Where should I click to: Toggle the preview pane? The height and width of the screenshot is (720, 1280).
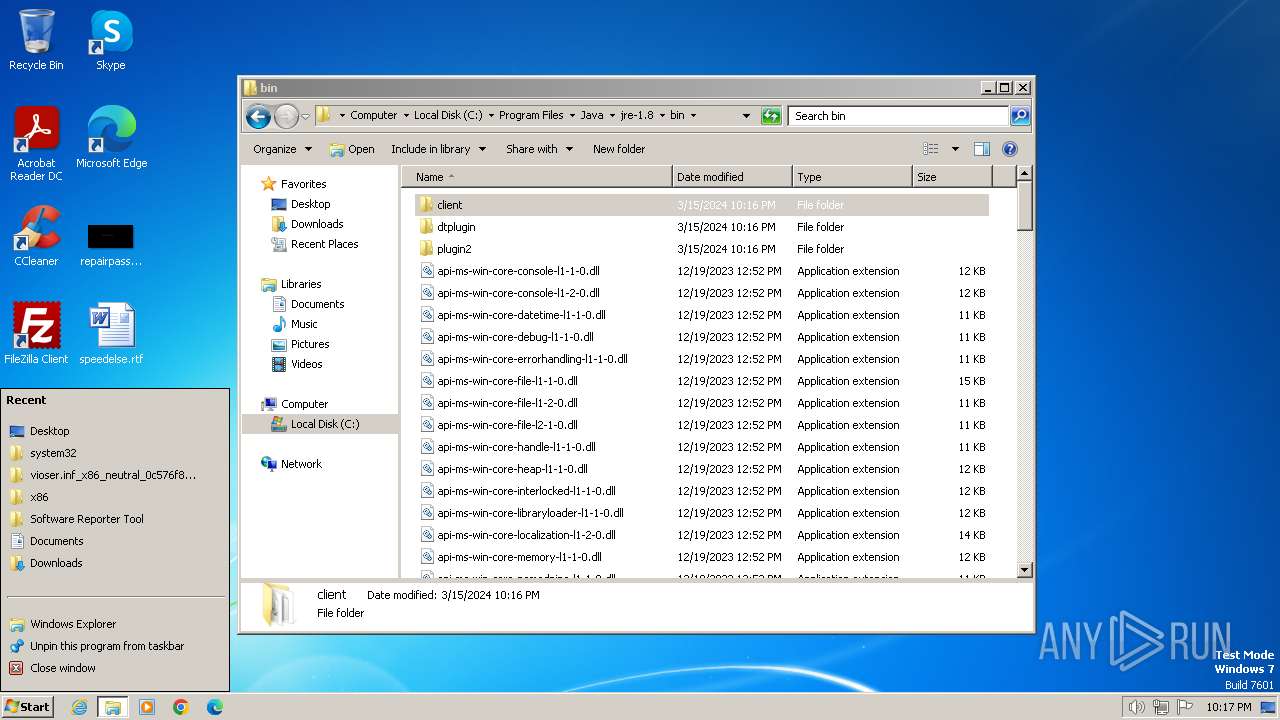[x=982, y=149]
